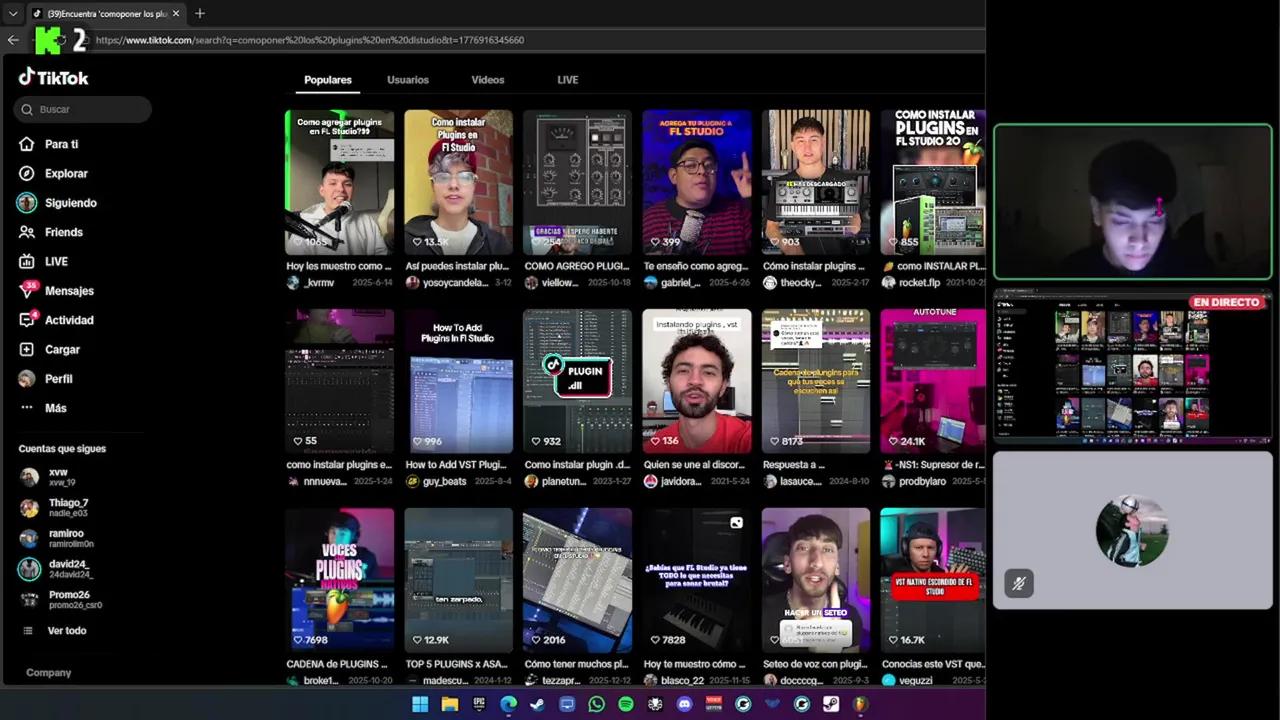Open 'Te enseño como agreg...' video thumbnail

coord(696,182)
